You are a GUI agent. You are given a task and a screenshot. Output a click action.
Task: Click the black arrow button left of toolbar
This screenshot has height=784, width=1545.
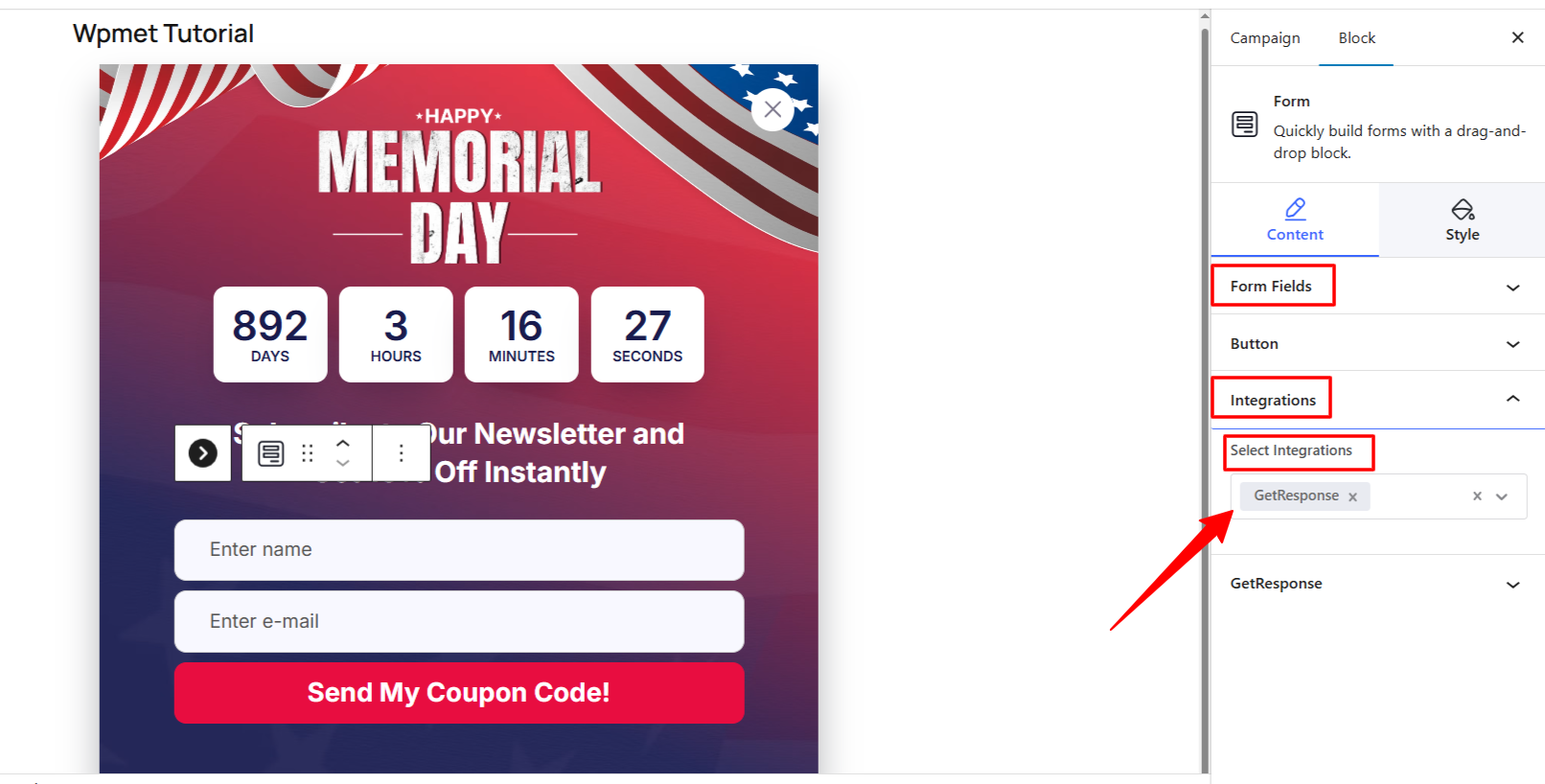pyautogui.click(x=202, y=452)
